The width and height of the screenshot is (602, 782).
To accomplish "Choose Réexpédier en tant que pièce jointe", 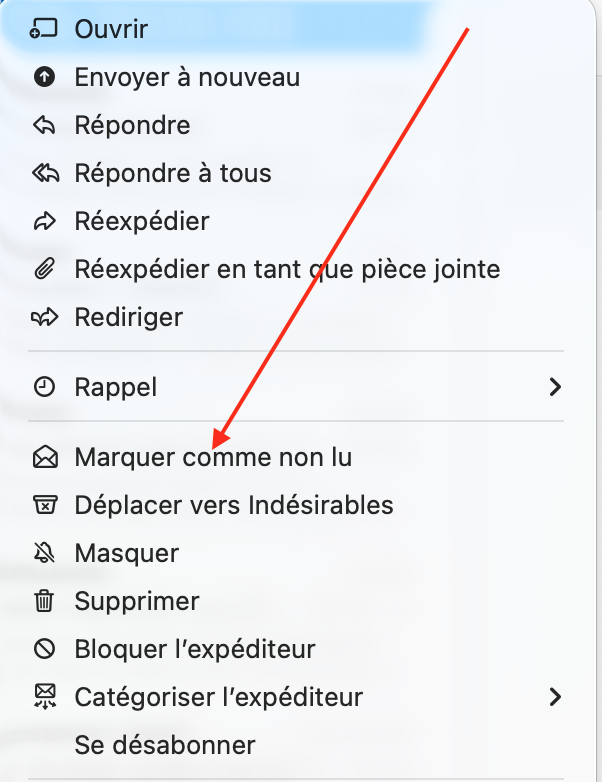I will pos(287,269).
